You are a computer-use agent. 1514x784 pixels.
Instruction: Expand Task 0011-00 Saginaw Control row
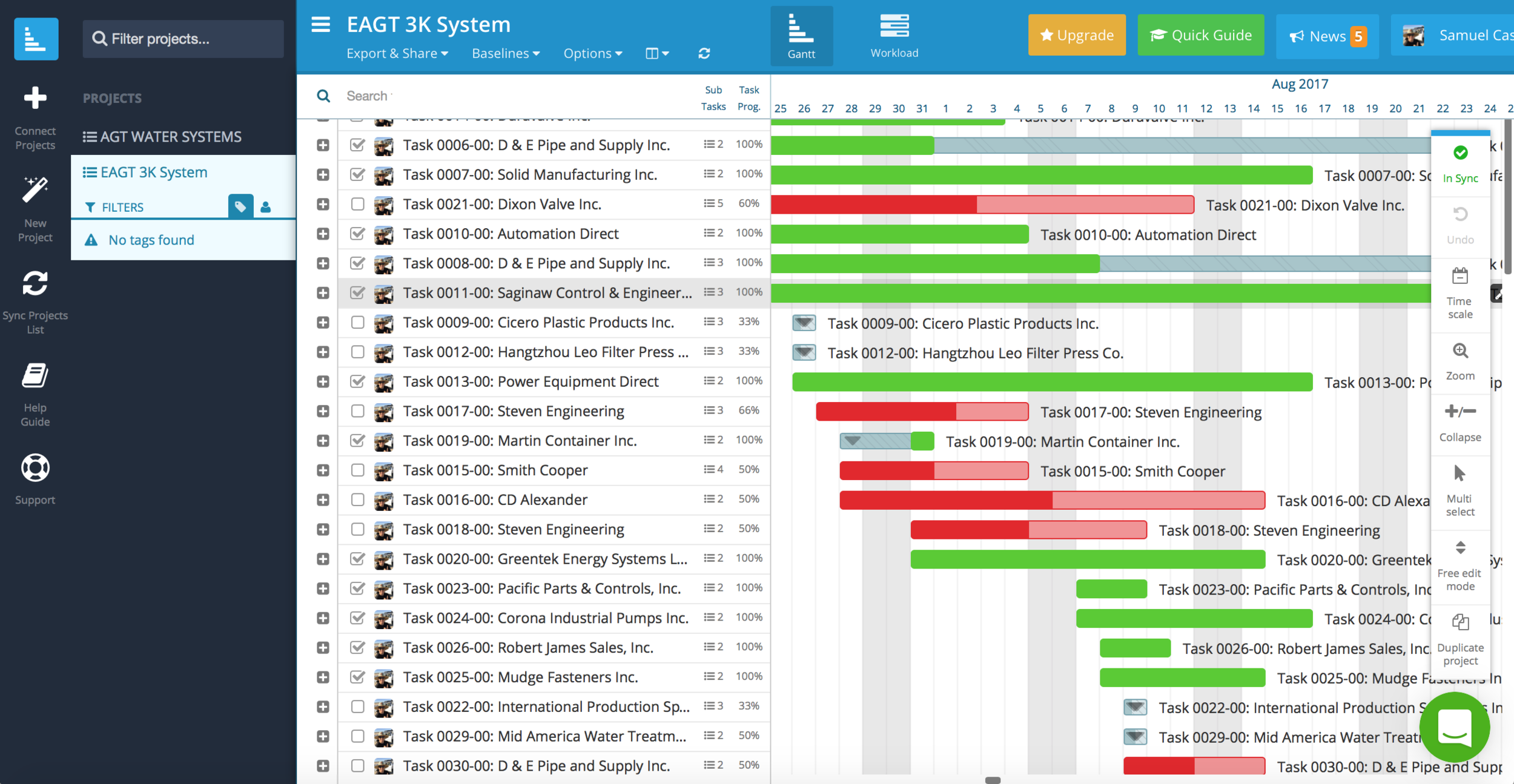(x=323, y=293)
